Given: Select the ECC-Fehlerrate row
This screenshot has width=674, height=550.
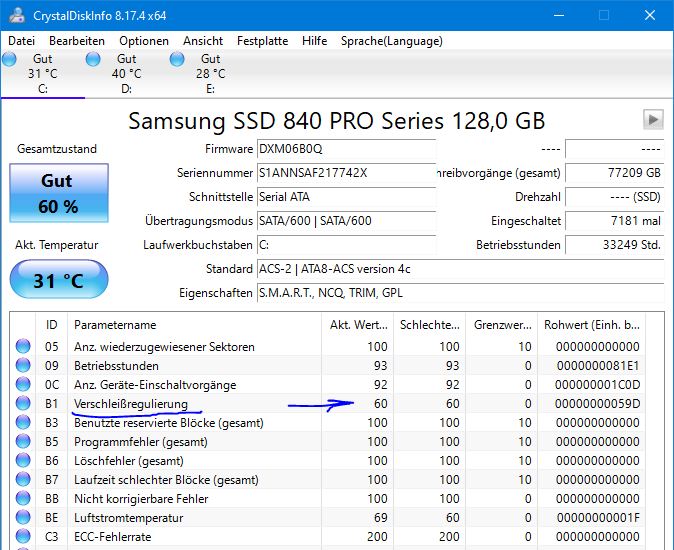Looking at the screenshot, I should pyautogui.click(x=328, y=536).
